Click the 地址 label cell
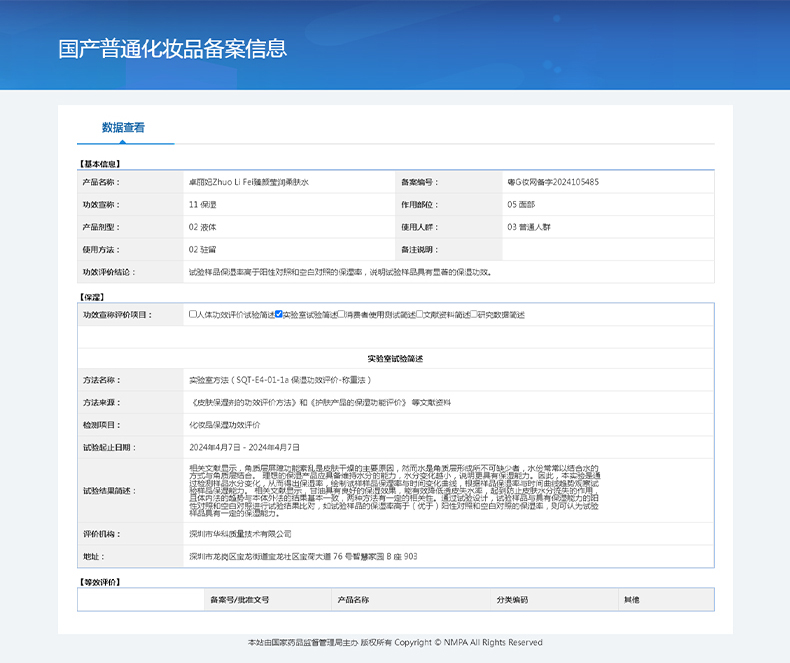790x663 pixels. [130, 556]
